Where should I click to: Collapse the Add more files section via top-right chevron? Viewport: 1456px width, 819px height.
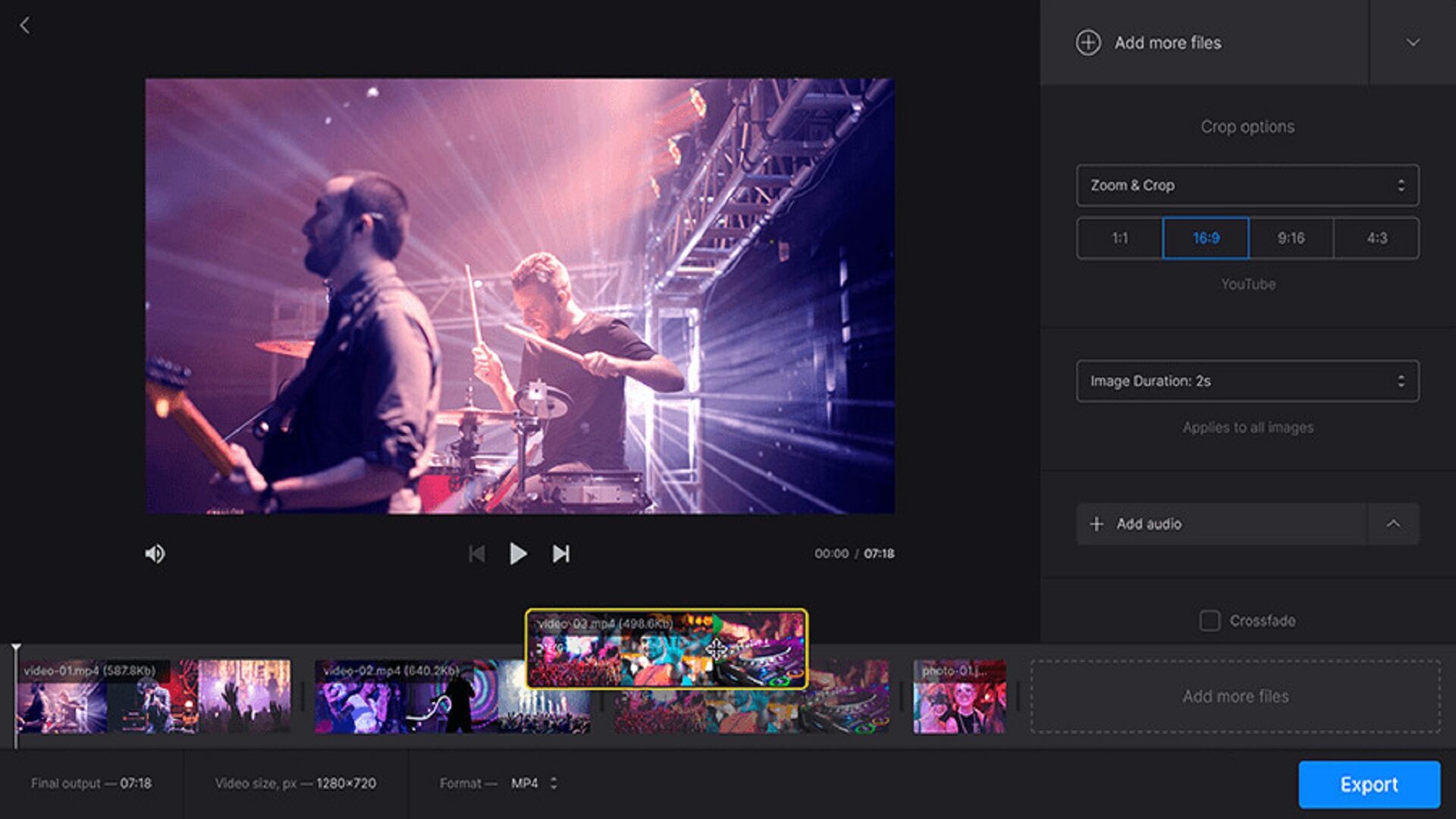[x=1412, y=43]
